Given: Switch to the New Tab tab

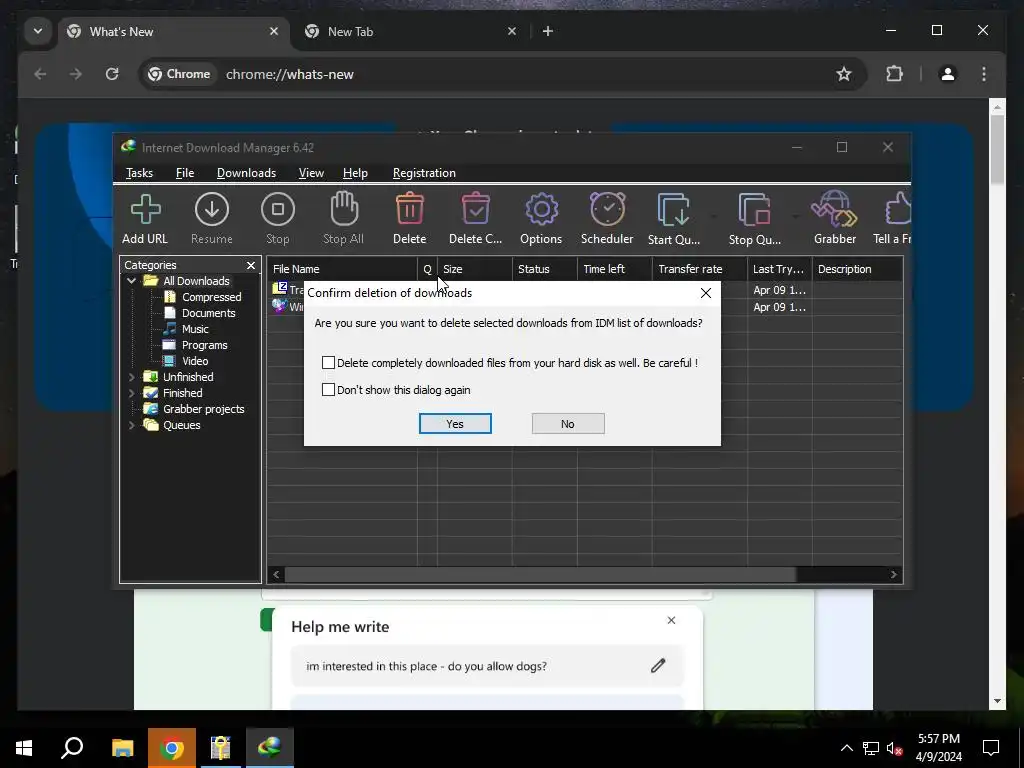Looking at the screenshot, I should pyautogui.click(x=410, y=31).
